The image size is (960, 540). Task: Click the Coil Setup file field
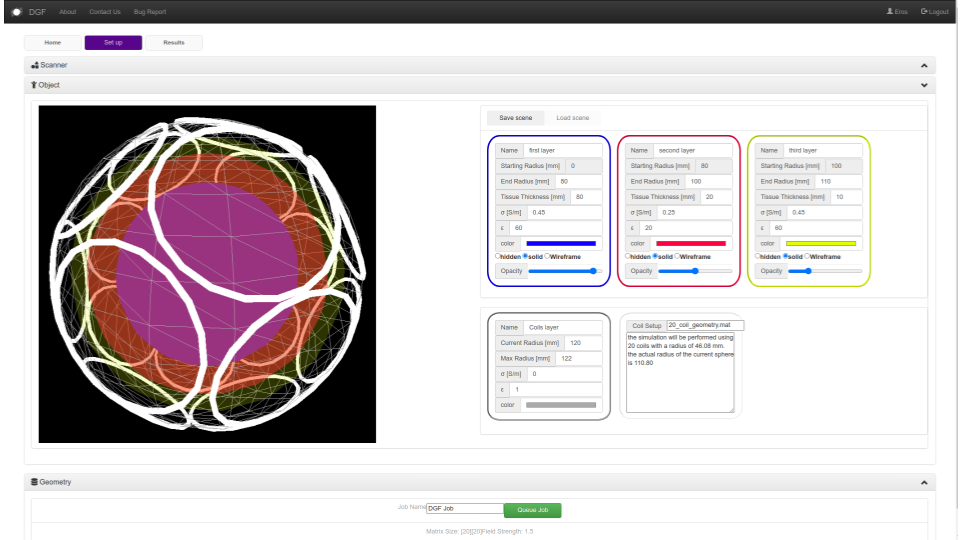[x=705, y=325]
